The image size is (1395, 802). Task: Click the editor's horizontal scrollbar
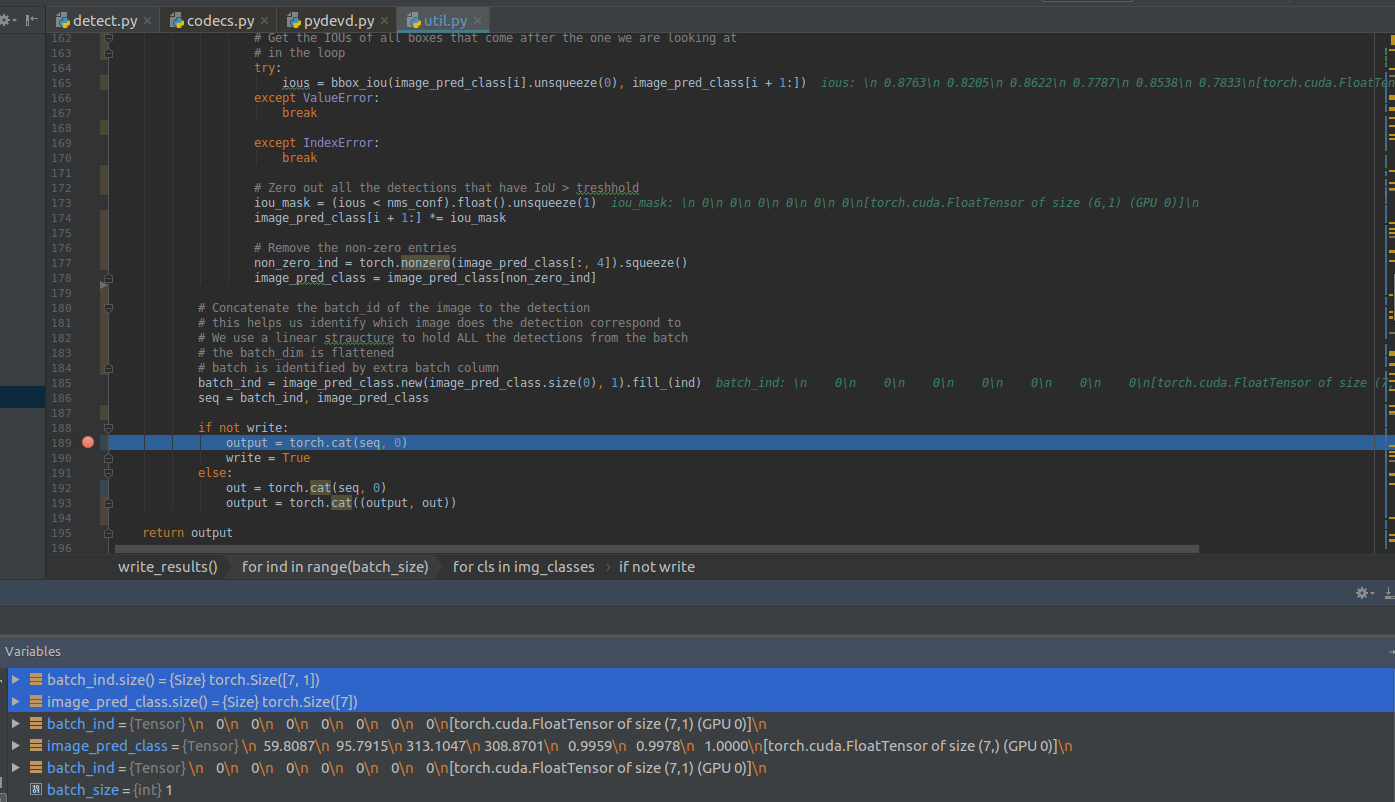[x=656, y=549]
